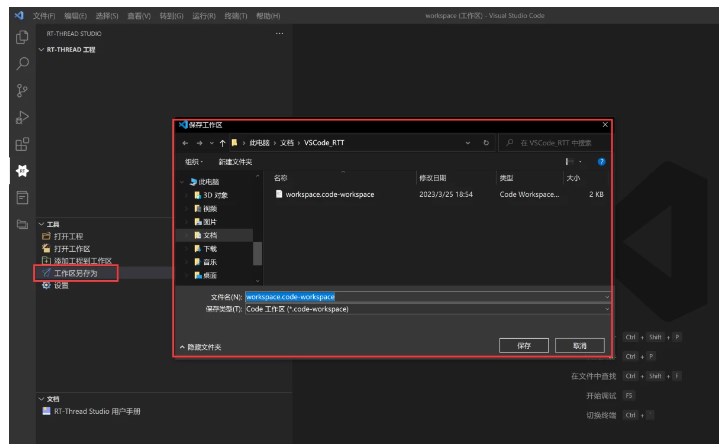Open the 编辑(E) menu

coord(75,16)
